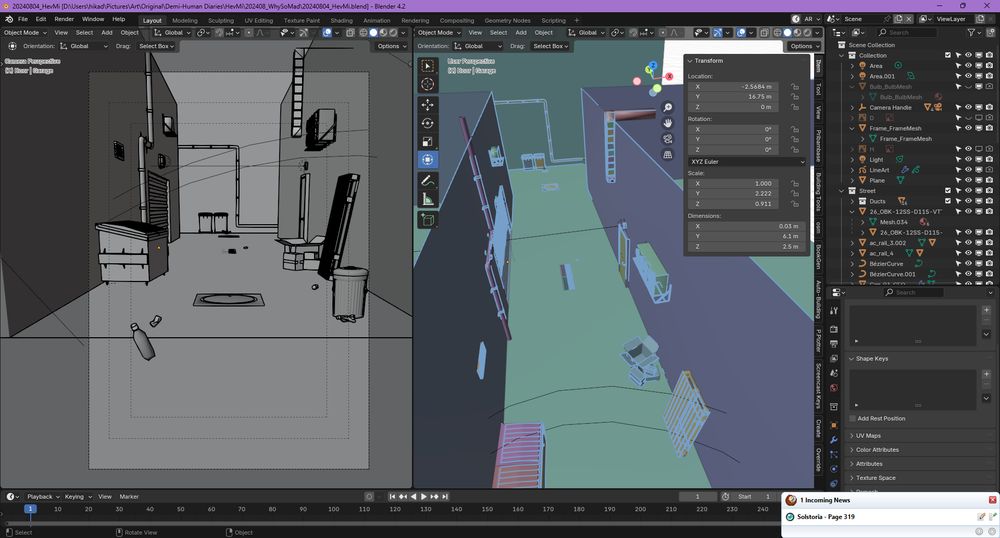Select the Move tool in right viewport

[427, 105]
